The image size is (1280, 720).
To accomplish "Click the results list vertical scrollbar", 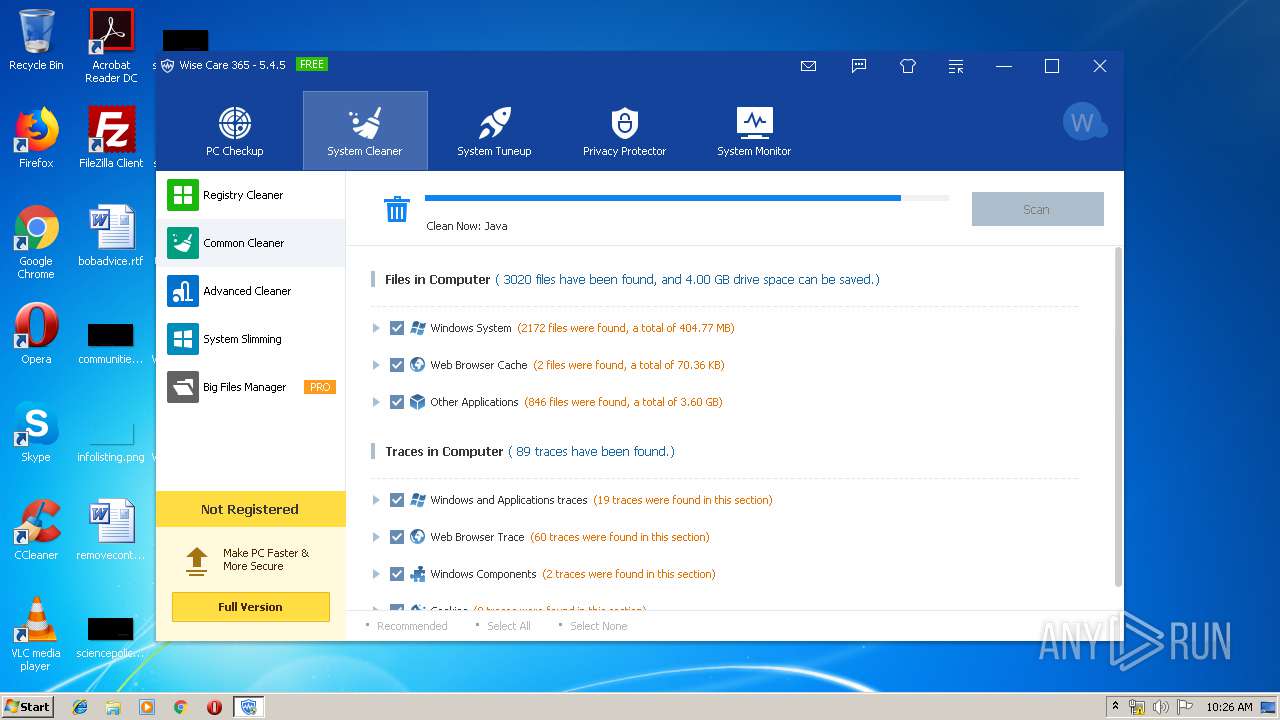I will [x=1117, y=418].
